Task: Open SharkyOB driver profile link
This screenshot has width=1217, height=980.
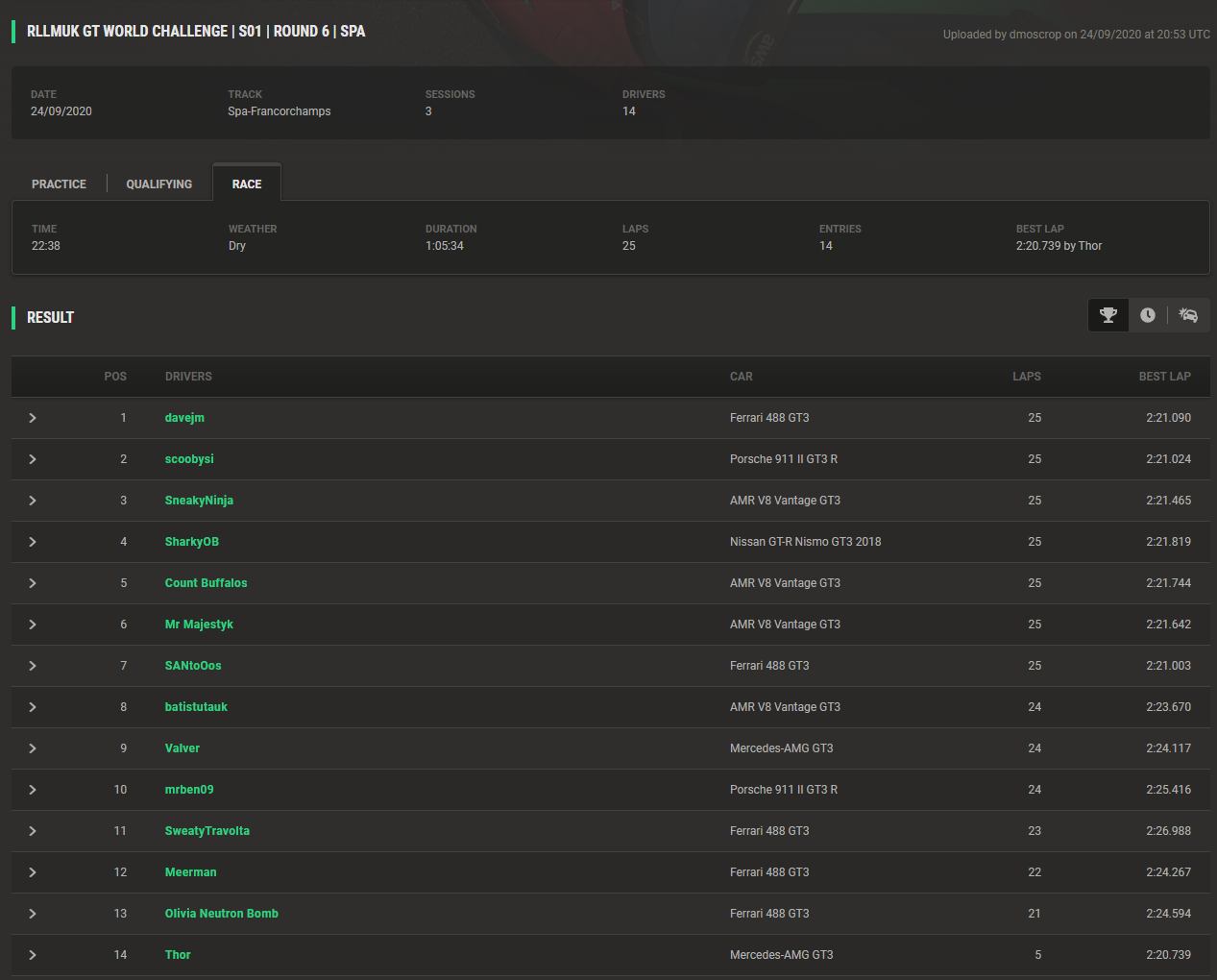Action: pos(192,542)
